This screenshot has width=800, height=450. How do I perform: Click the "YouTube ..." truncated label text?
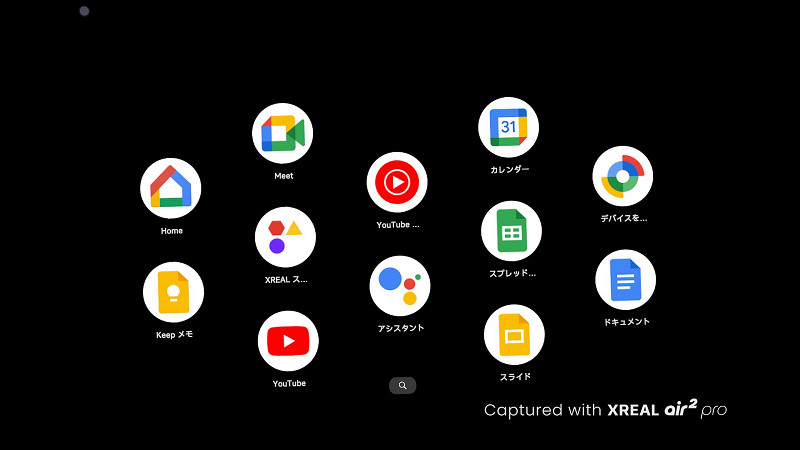398,225
